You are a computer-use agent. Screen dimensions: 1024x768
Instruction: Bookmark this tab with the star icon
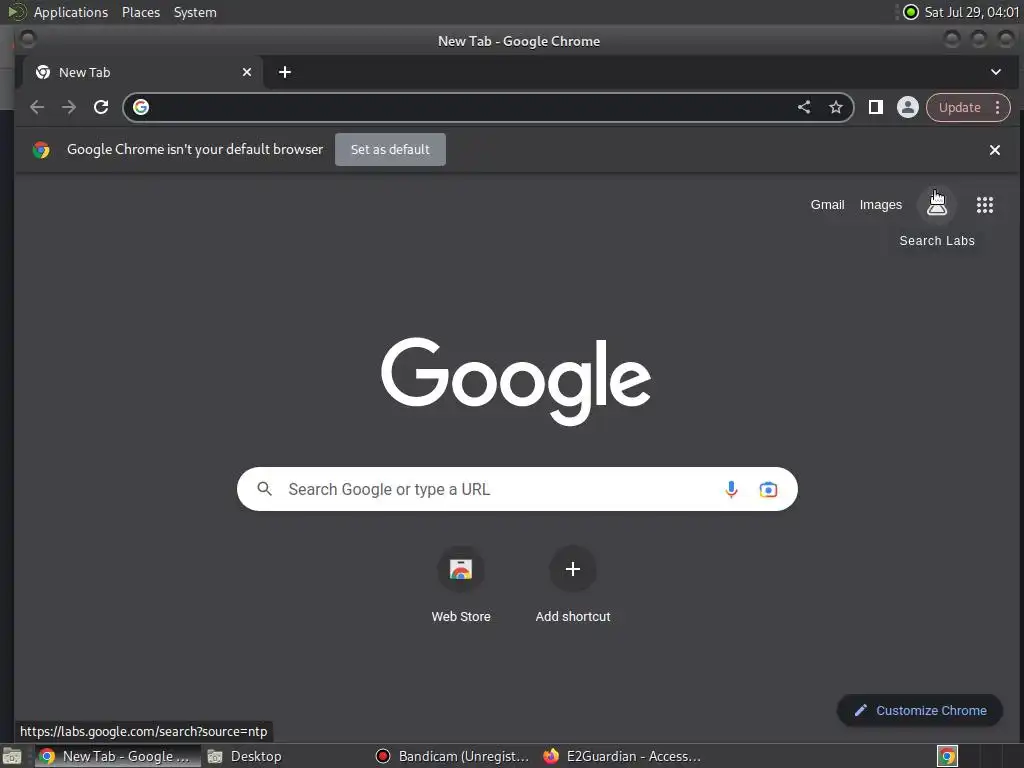pyautogui.click(x=836, y=107)
